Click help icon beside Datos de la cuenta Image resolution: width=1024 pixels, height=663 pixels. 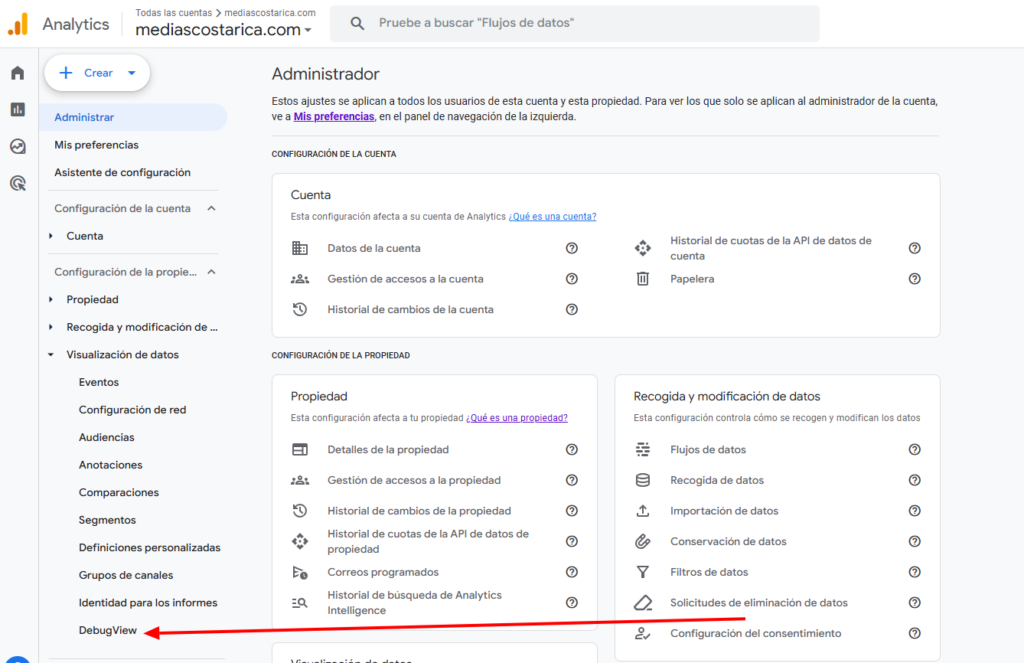[x=572, y=248]
